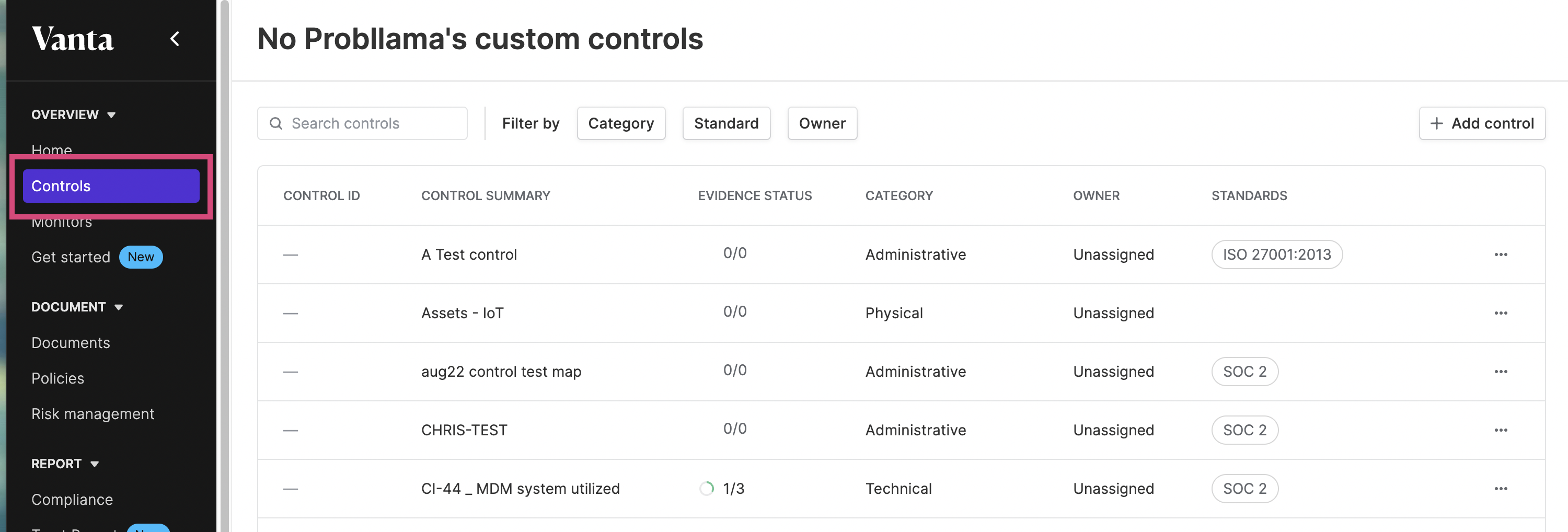Click CATEGORY column header
Screen dimensions: 1568x532
(x=899, y=195)
